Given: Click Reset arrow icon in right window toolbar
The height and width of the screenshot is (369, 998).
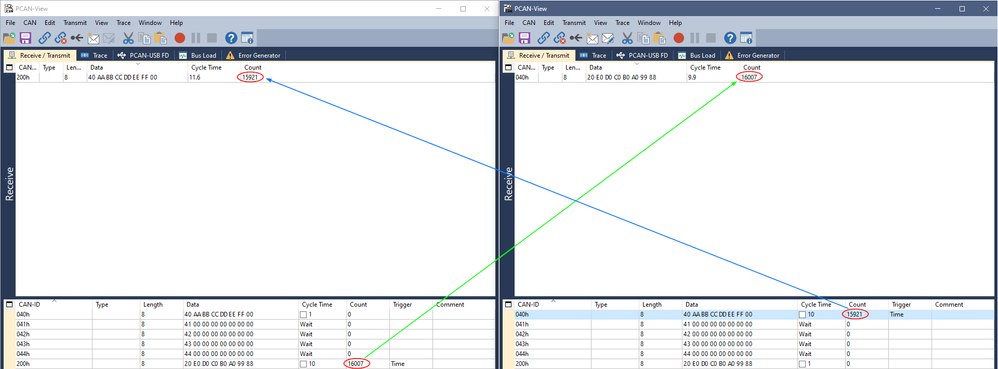Looking at the screenshot, I should (x=576, y=38).
